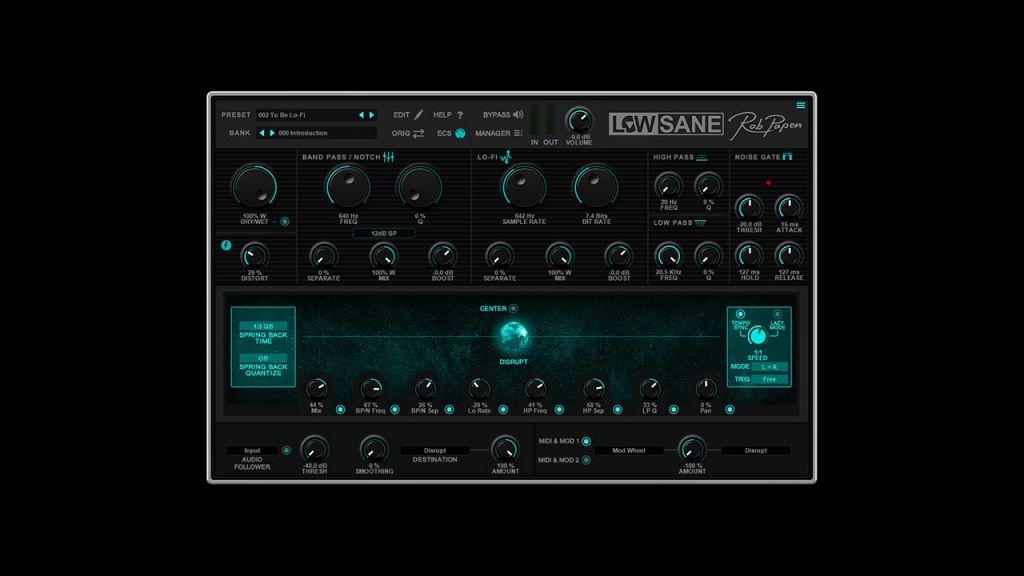Toggle the Dry/Wet link button
The image size is (1024, 576).
click(x=285, y=222)
